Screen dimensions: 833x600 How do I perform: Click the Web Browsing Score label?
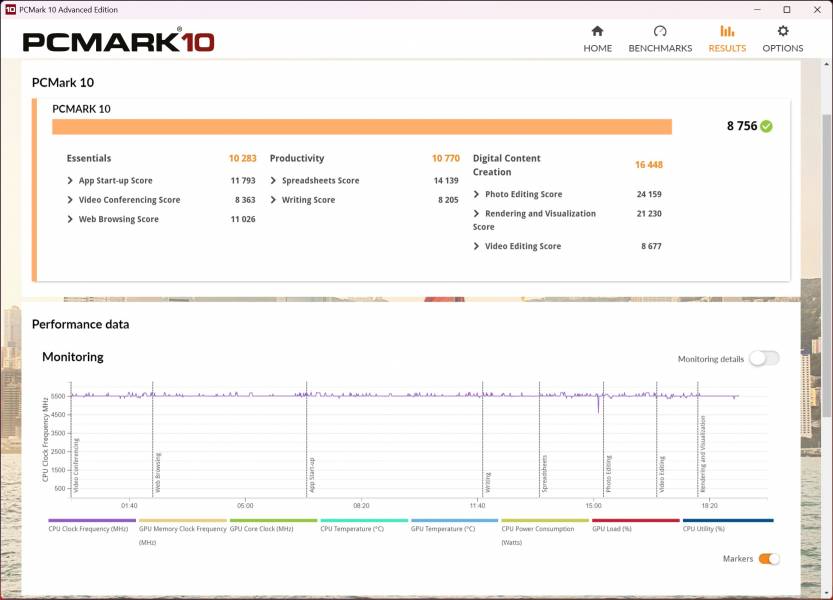[x=118, y=219]
